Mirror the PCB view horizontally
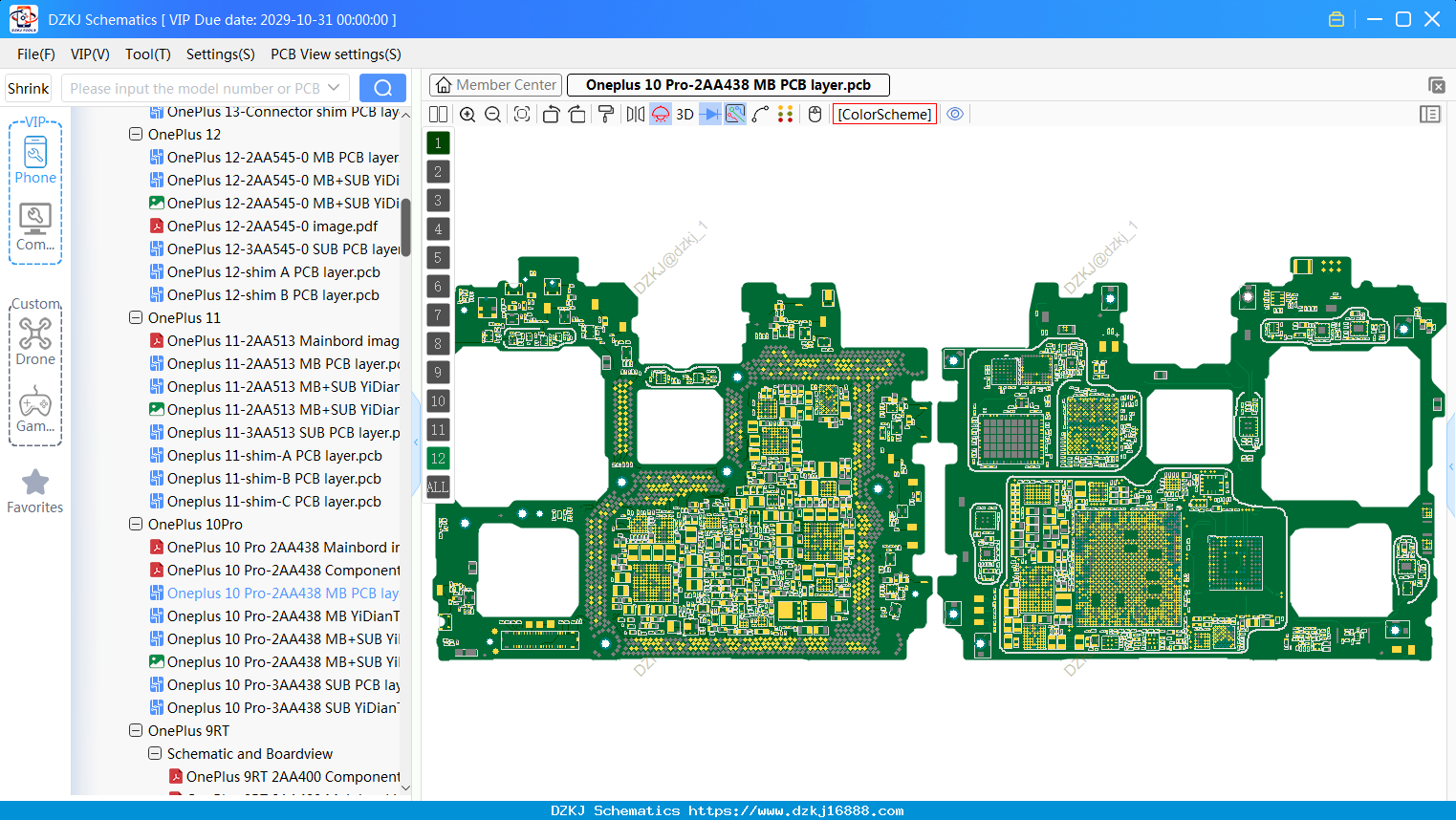Image resolution: width=1456 pixels, height=820 pixels. click(x=635, y=115)
